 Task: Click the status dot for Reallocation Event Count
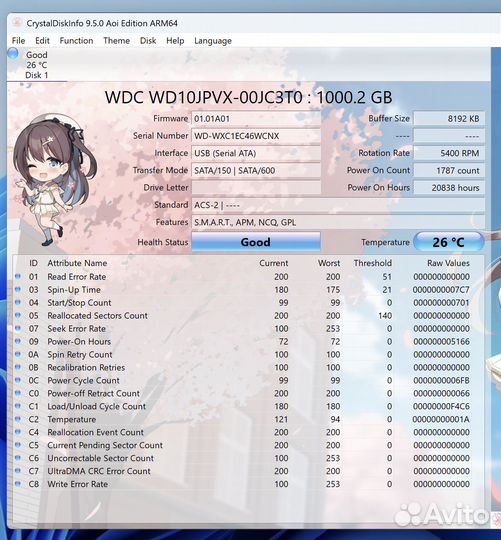[x=18, y=432]
